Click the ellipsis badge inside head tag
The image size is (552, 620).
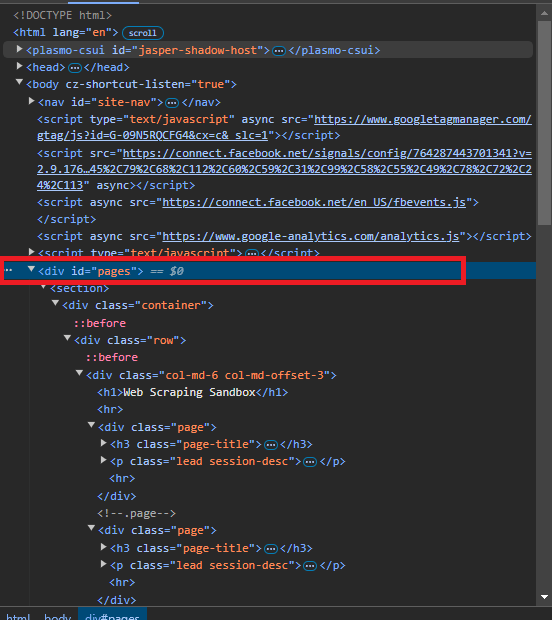pos(74,68)
